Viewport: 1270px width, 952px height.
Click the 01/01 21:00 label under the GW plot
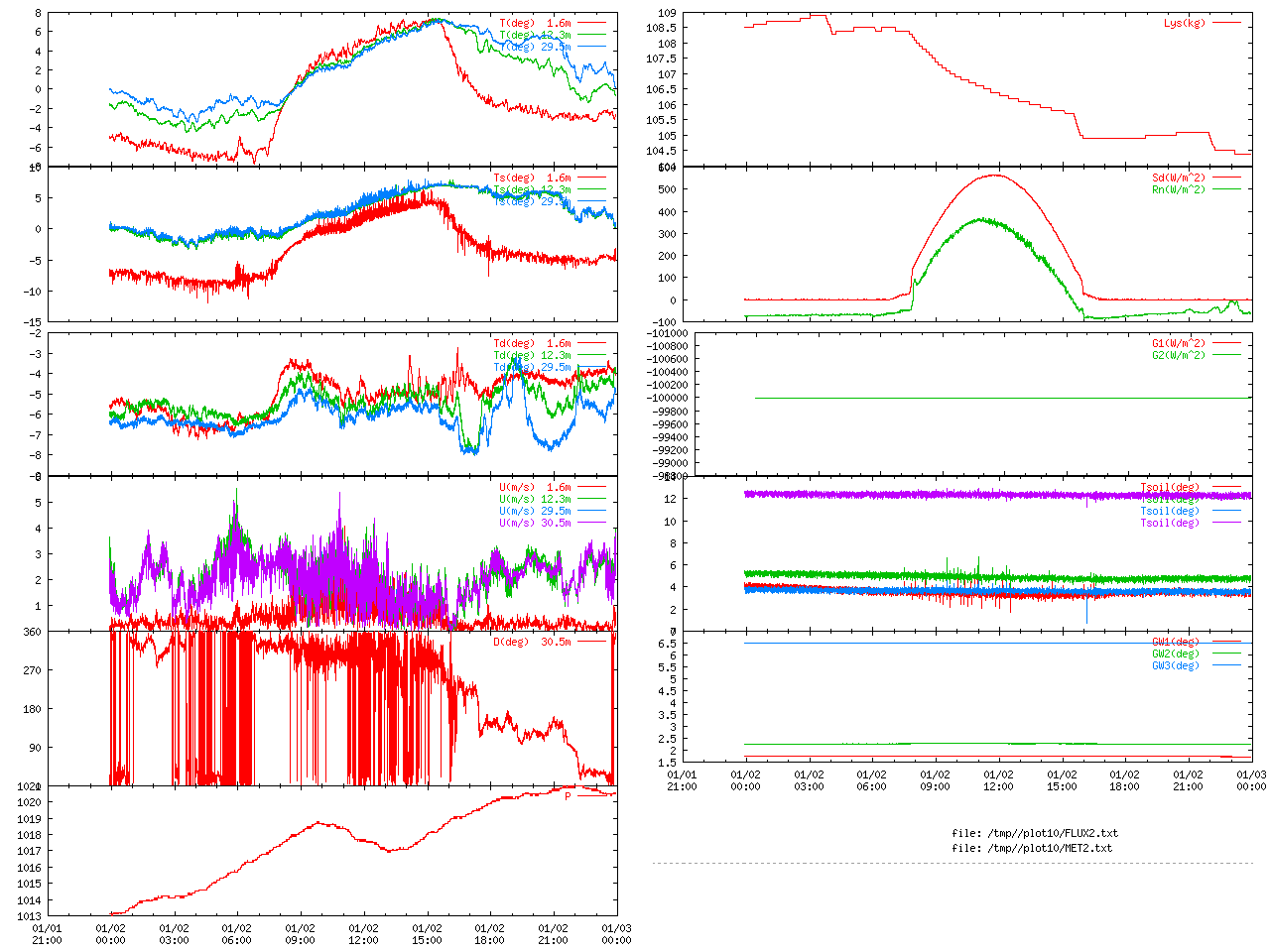pos(682,780)
